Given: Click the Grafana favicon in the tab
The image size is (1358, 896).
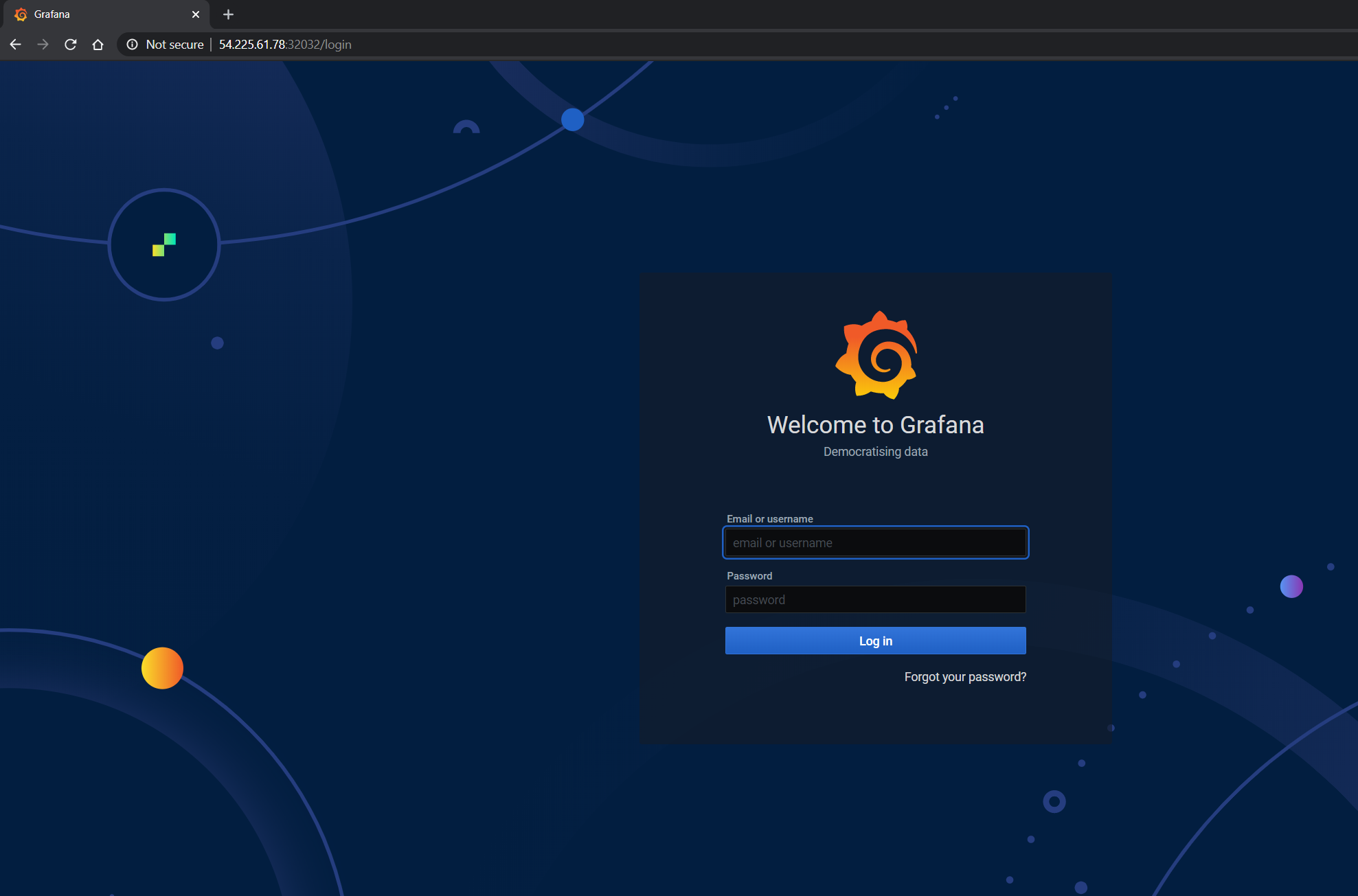Looking at the screenshot, I should point(21,14).
